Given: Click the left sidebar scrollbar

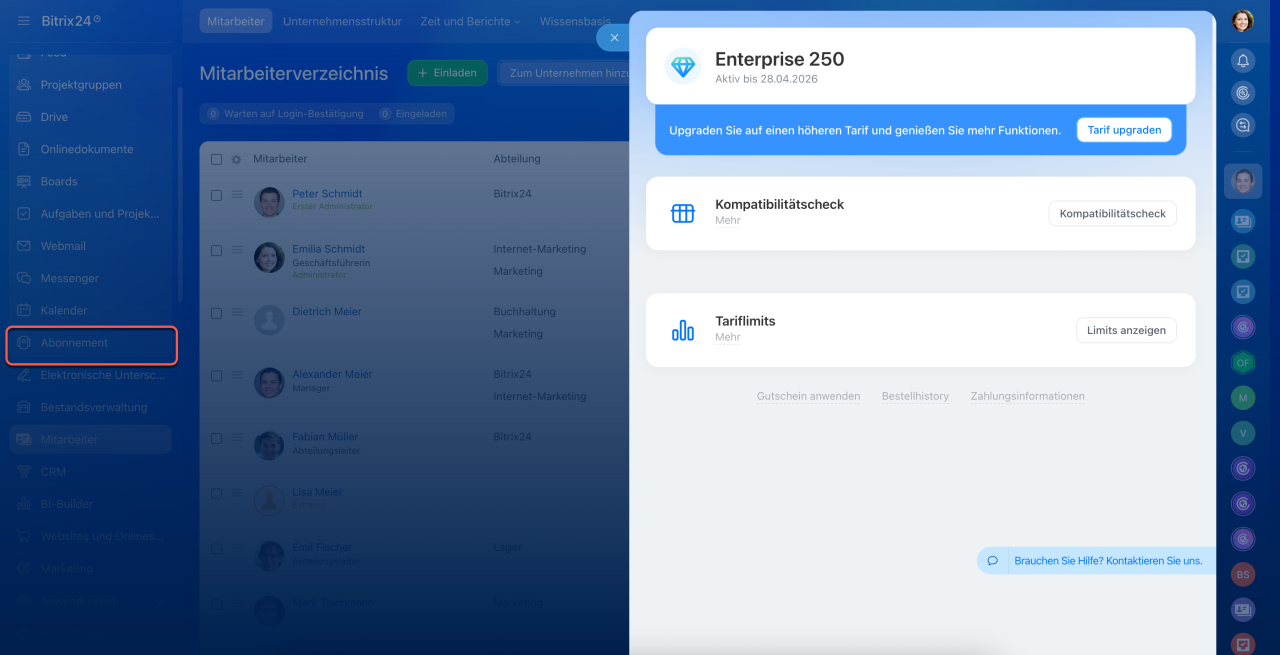Looking at the screenshot, I should (180, 195).
